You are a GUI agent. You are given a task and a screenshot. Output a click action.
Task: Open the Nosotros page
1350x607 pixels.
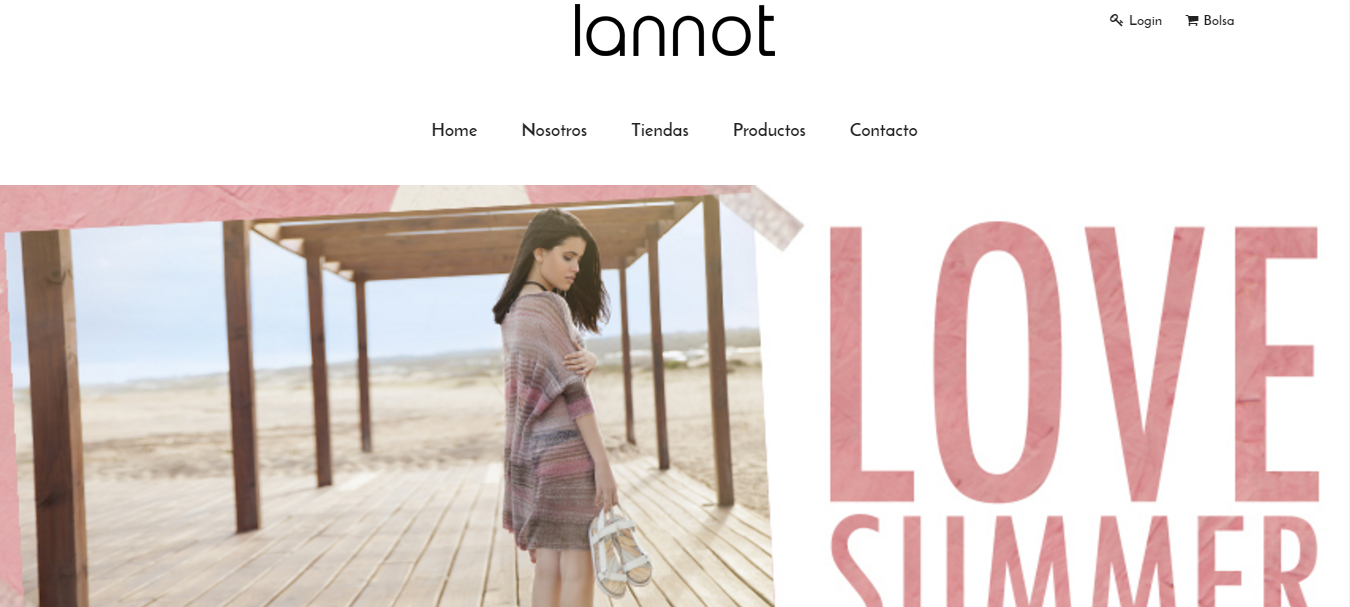point(554,130)
